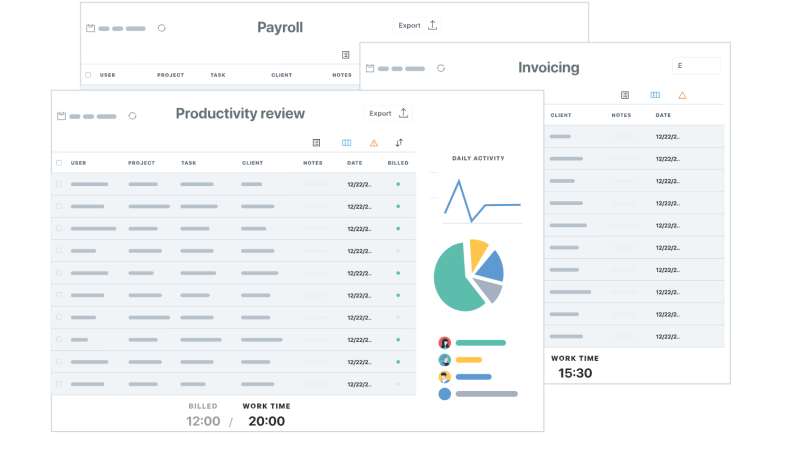The width and height of the screenshot is (800, 459).
Task: Check the first row checkbox in Productivity table
Action: tap(59, 184)
